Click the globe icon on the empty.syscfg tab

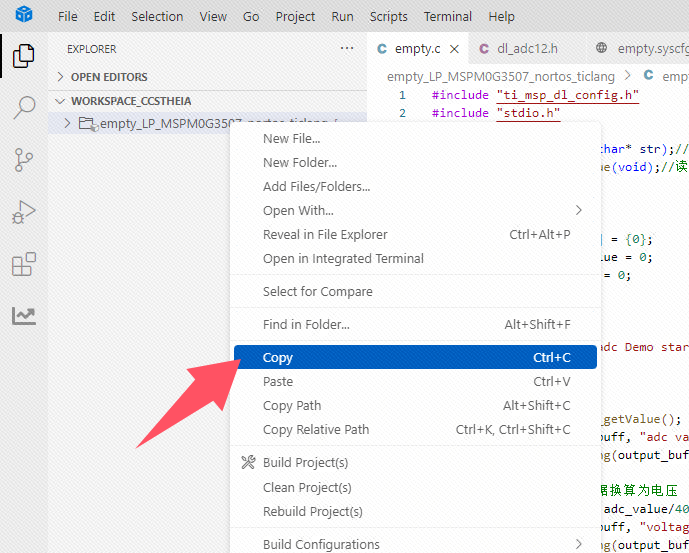(x=602, y=48)
